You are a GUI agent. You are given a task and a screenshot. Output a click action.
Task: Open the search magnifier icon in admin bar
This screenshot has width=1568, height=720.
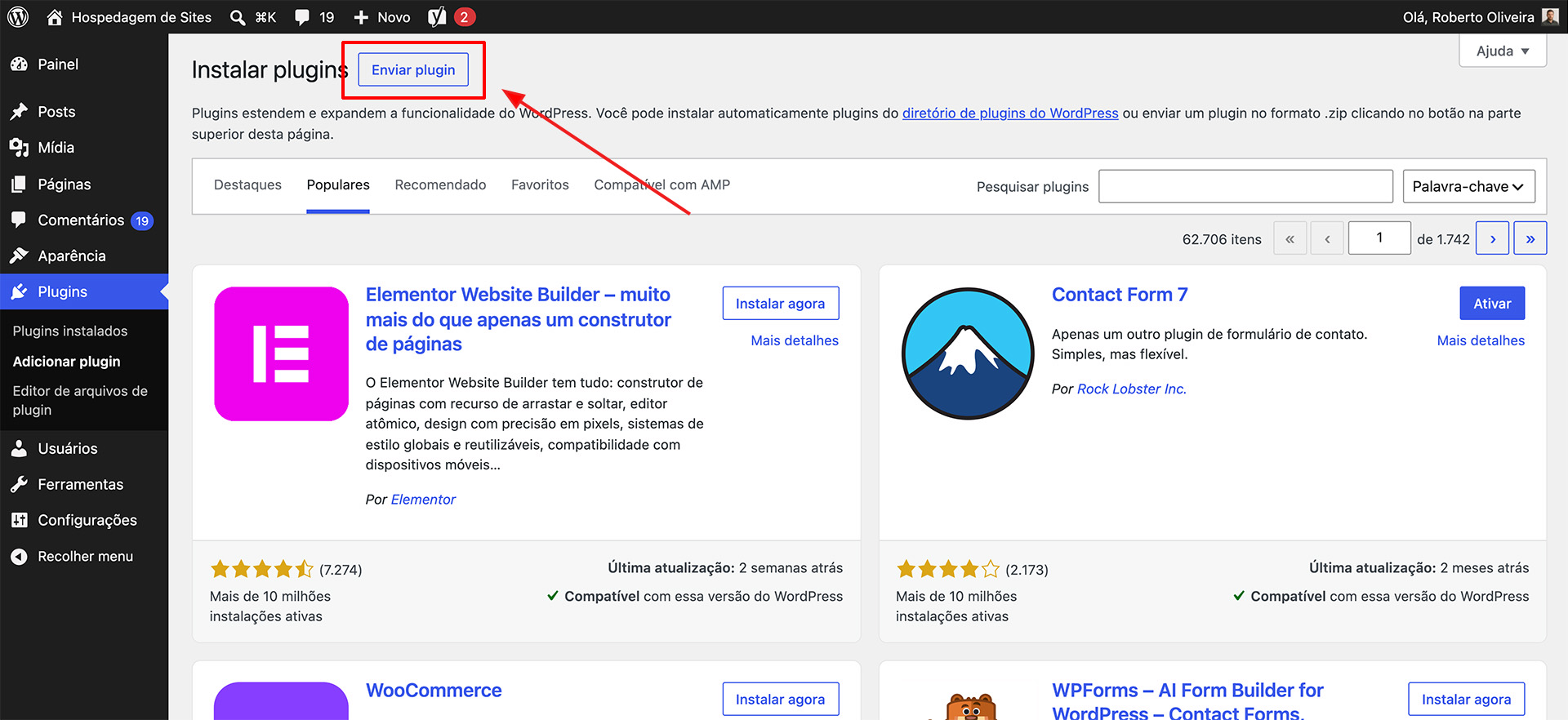(x=238, y=17)
